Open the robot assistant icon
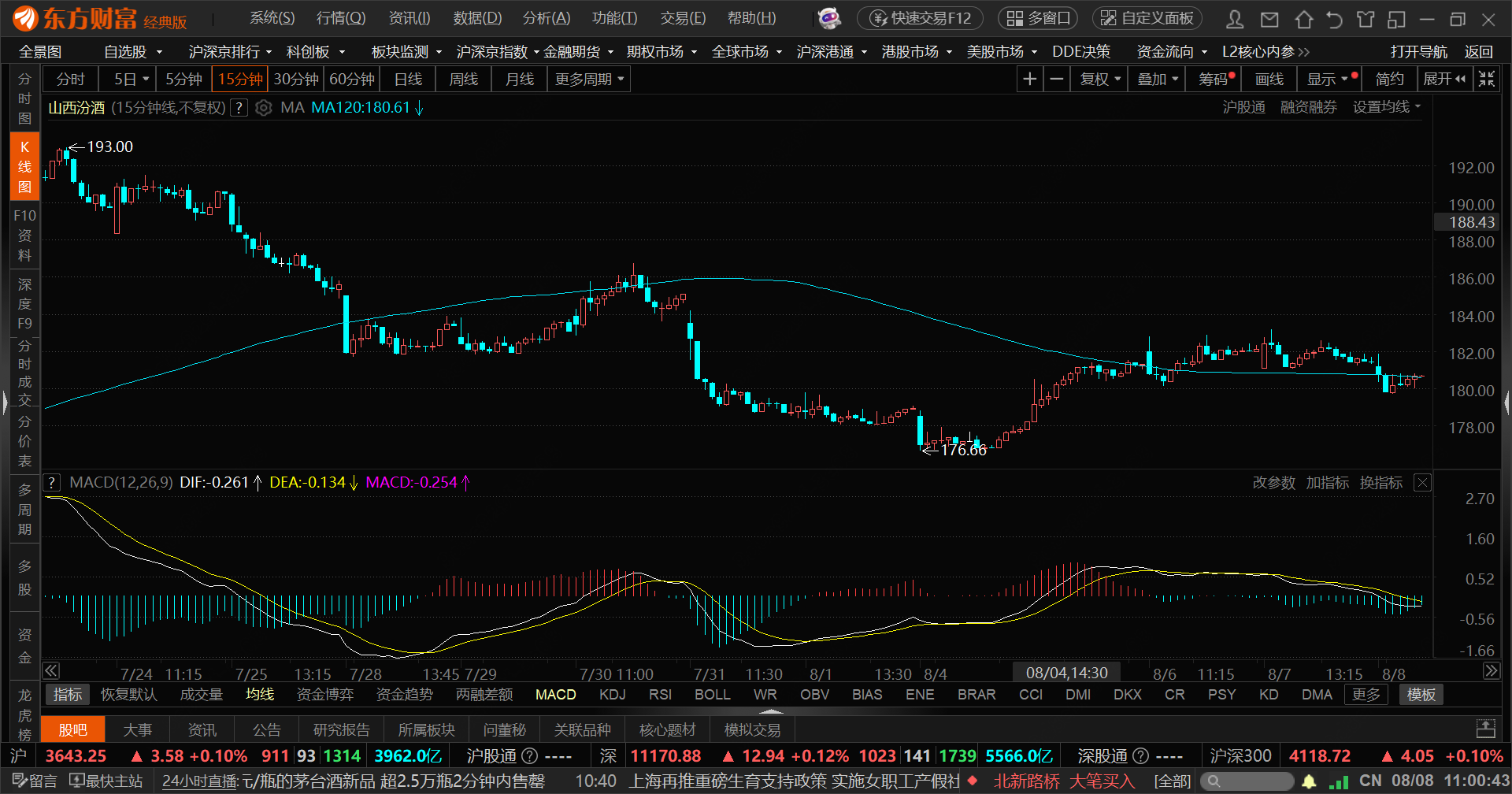The height and width of the screenshot is (794, 1512). pos(829,17)
